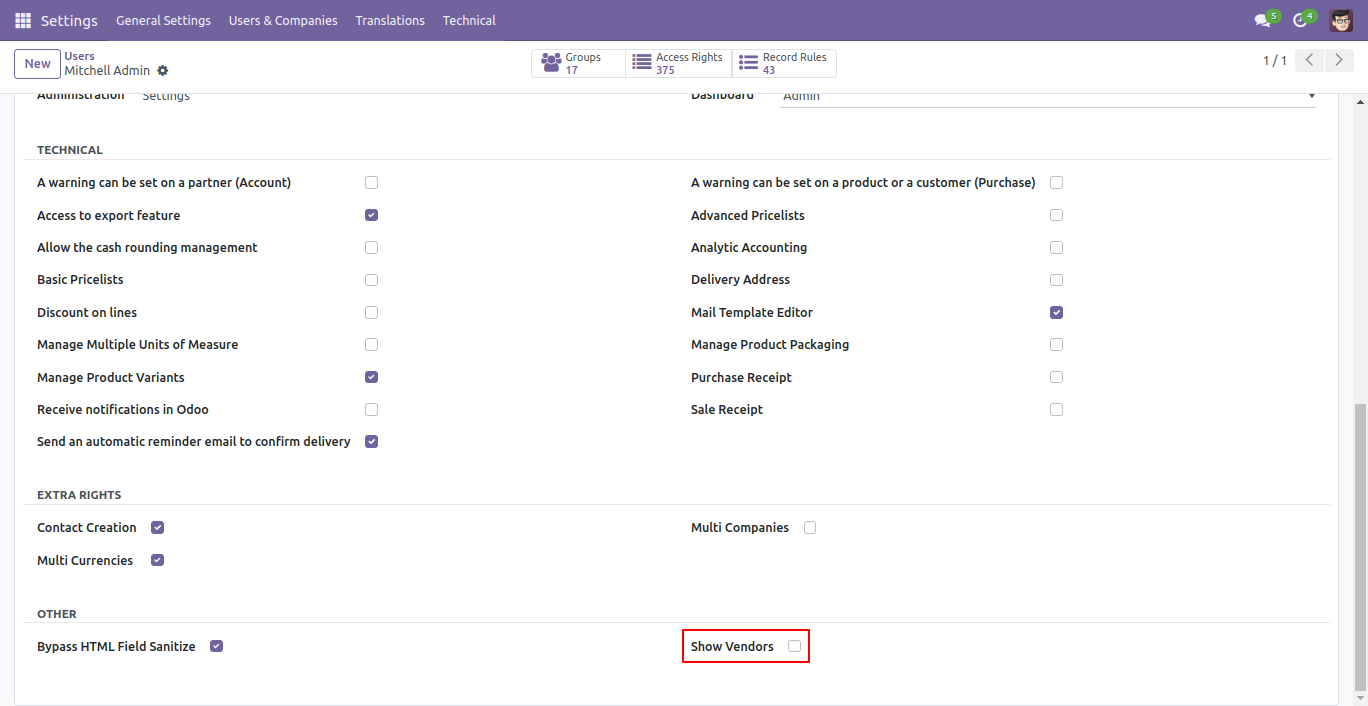Enable Manage Multiple Units of Measure
Screen dimensions: 1368x706
point(372,344)
